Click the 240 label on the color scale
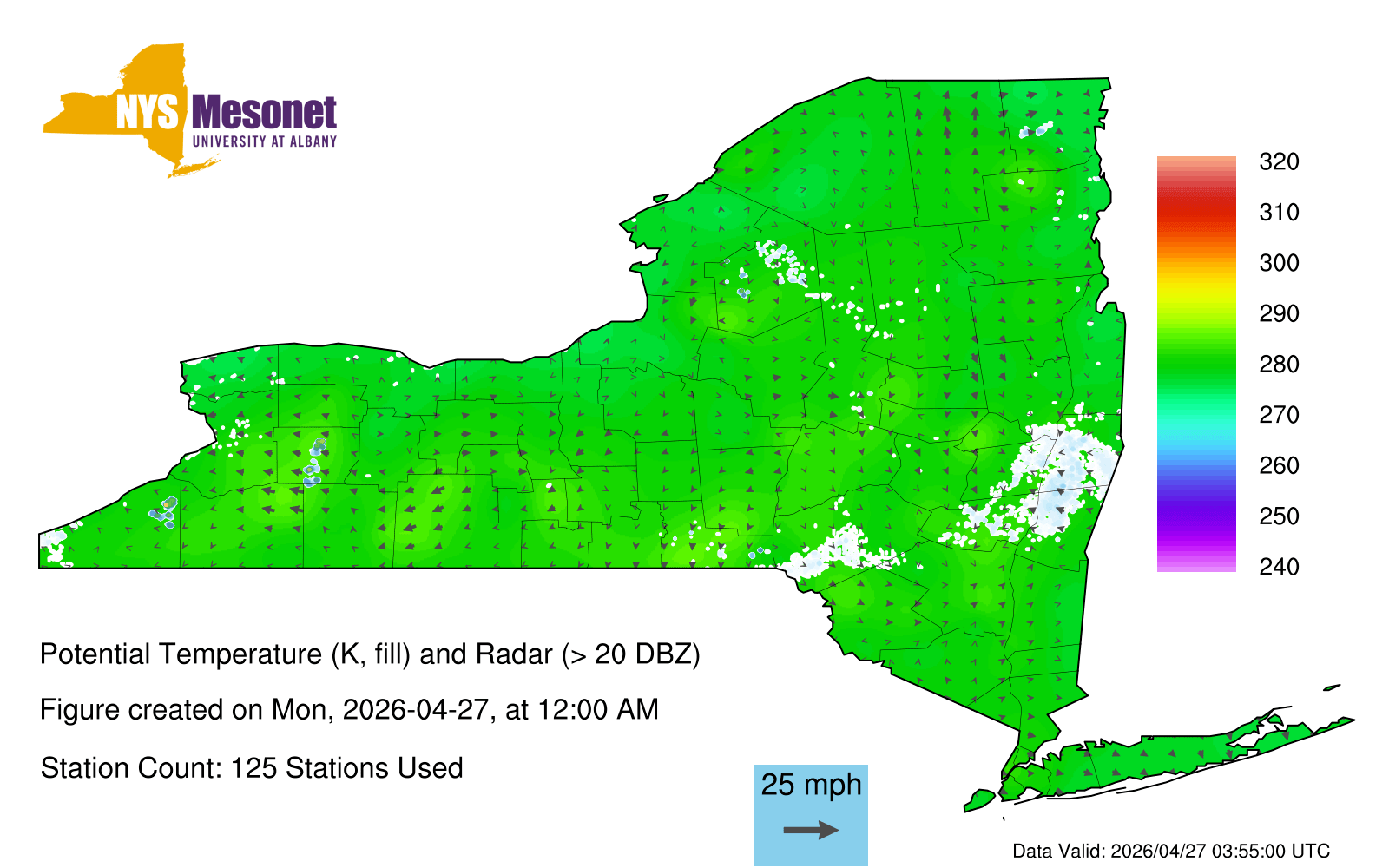Screen dimensions: 1389x868 (x=1279, y=567)
